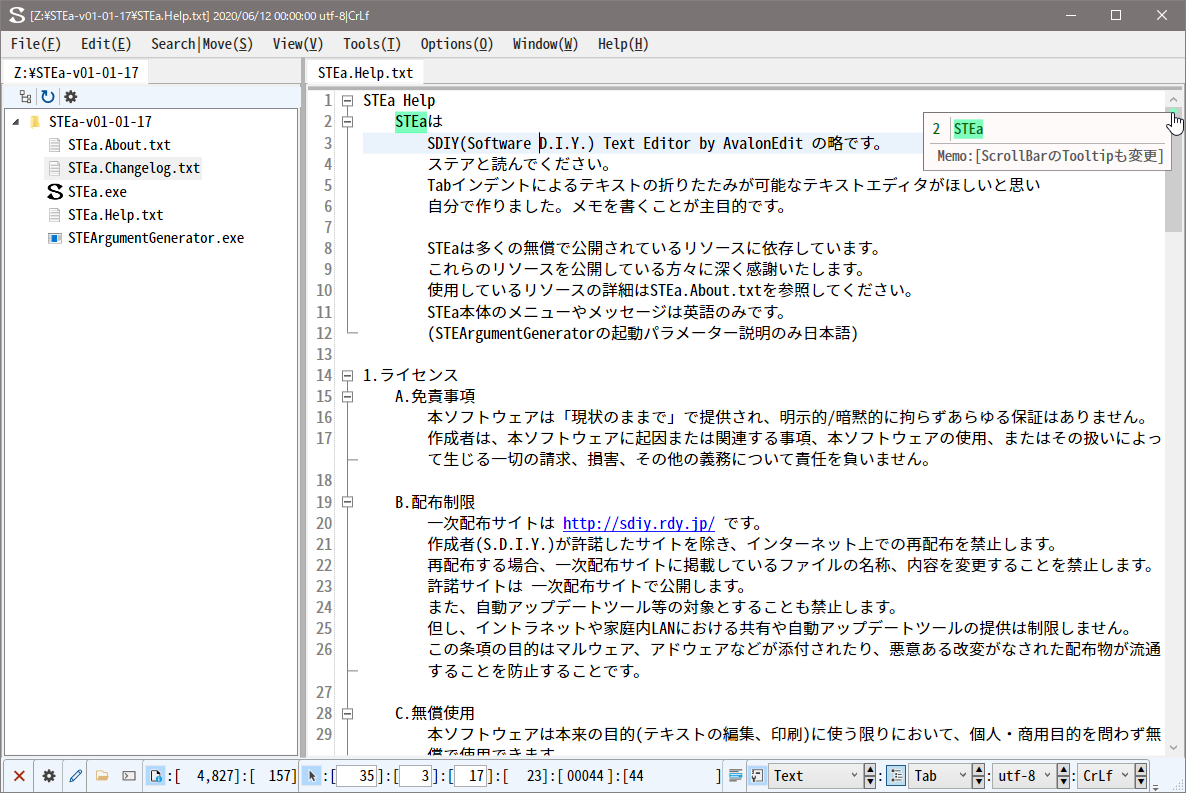Select STEa.Help.txt in the file tree
The height and width of the screenshot is (793, 1186).
[116, 215]
